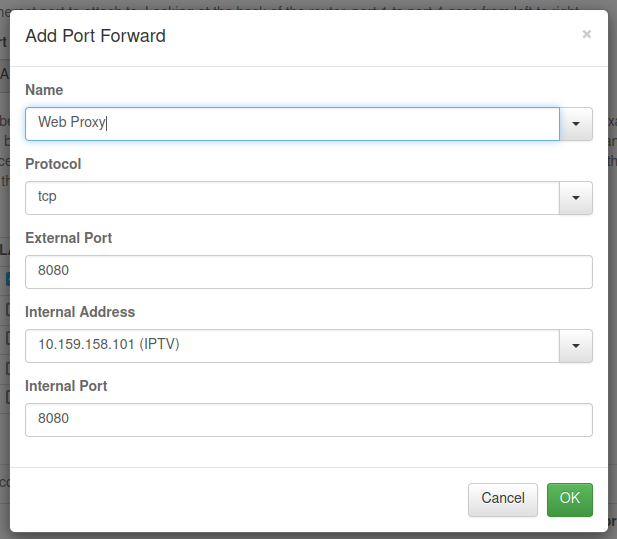Image resolution: width=617 pixels, height=539 pixels.
Task: Click the Protocol label text
Action: coord(53,164)
